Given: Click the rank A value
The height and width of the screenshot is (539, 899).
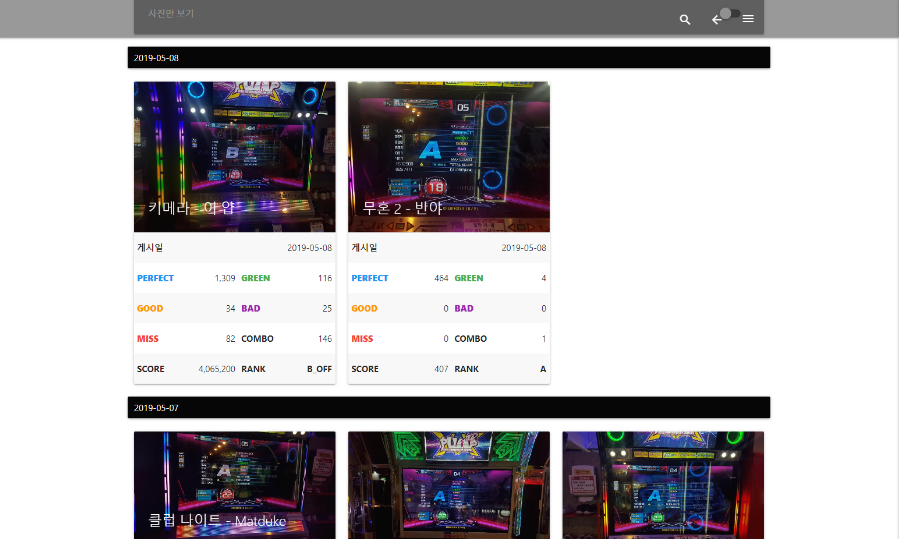Looking at the screenshot, I should pos(543,369).
